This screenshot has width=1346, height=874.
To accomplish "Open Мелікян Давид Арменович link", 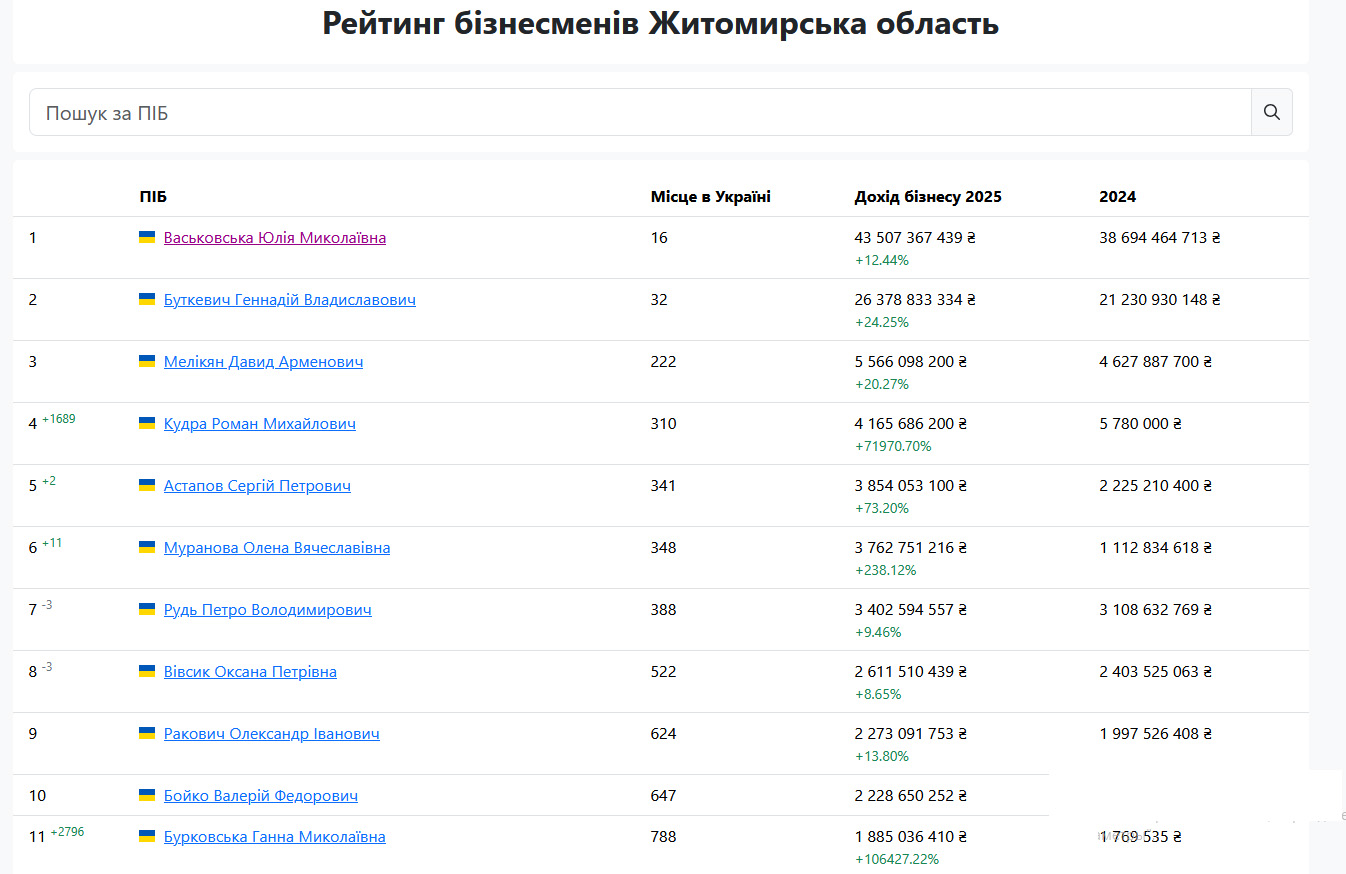I will coord(264,362).
